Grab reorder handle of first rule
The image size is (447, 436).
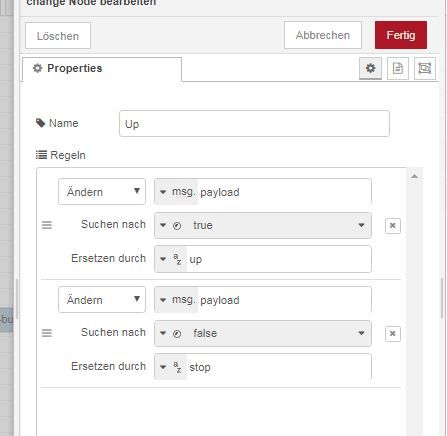(x=47, y=225)
